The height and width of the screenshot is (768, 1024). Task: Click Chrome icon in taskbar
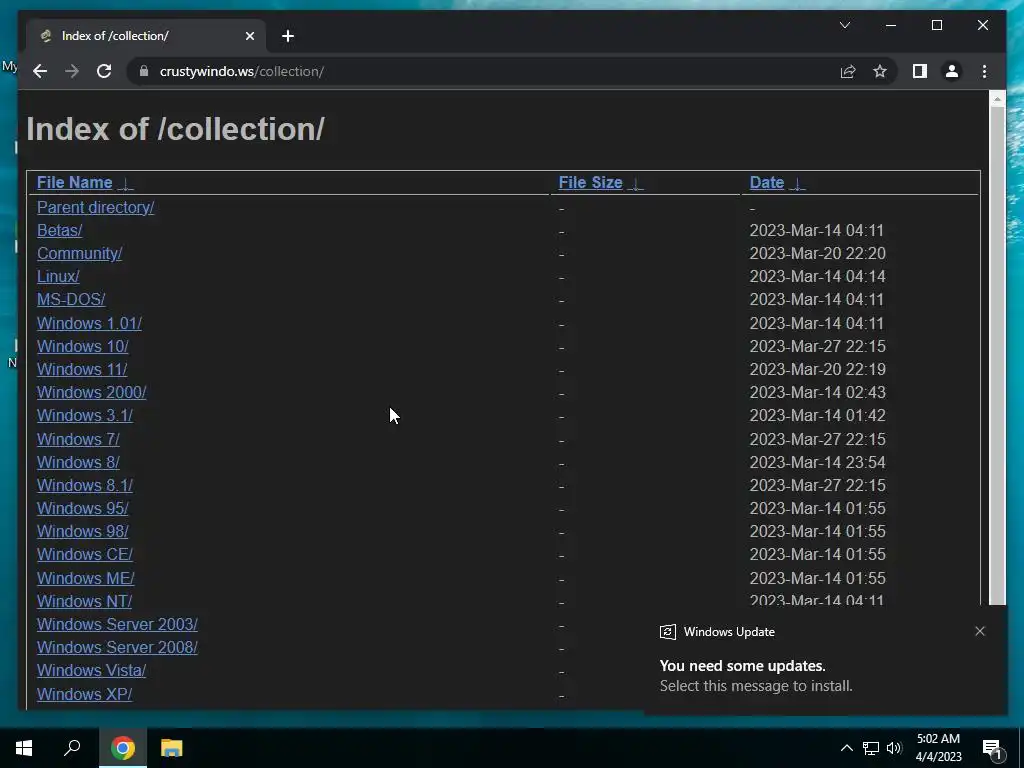tap(122, 748)
